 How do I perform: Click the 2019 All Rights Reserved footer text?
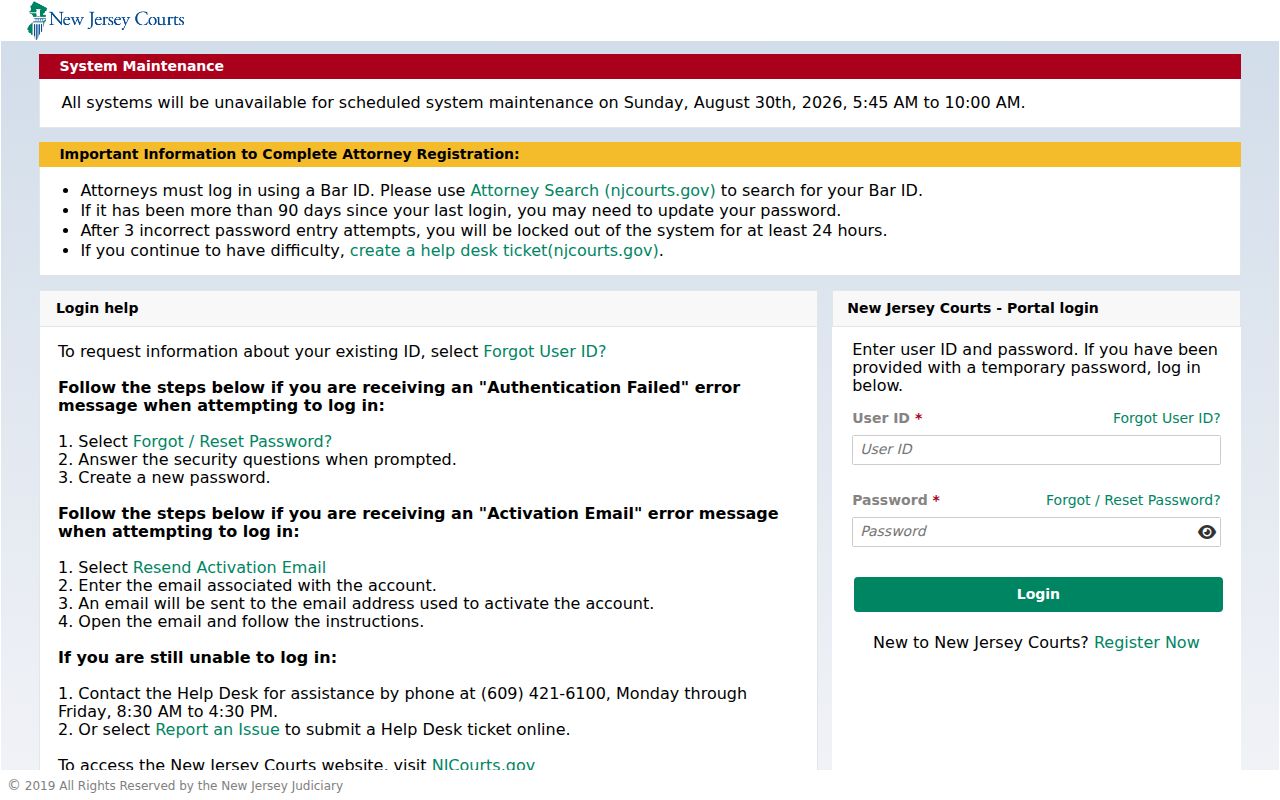(175, 786)
